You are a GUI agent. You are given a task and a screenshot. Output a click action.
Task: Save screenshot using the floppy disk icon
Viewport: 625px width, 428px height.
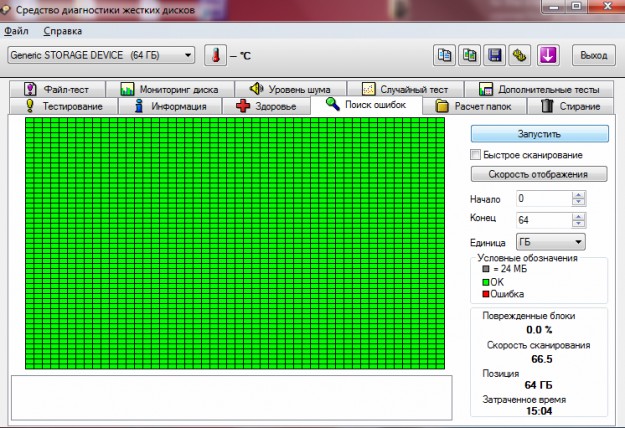click(494, 54)
